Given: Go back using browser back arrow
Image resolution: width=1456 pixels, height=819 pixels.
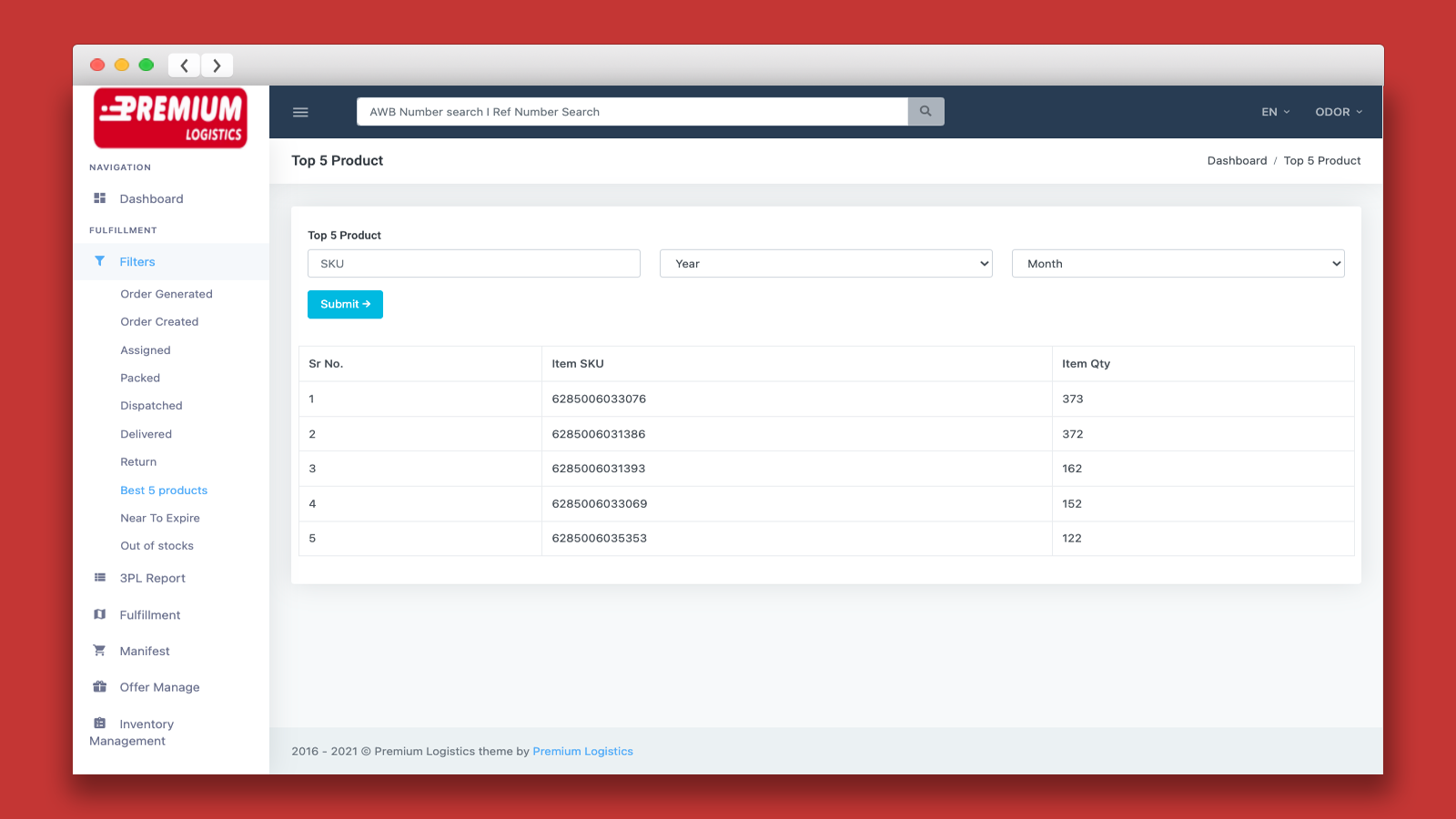Looking at the screenshot, I should tap(185, 66).
